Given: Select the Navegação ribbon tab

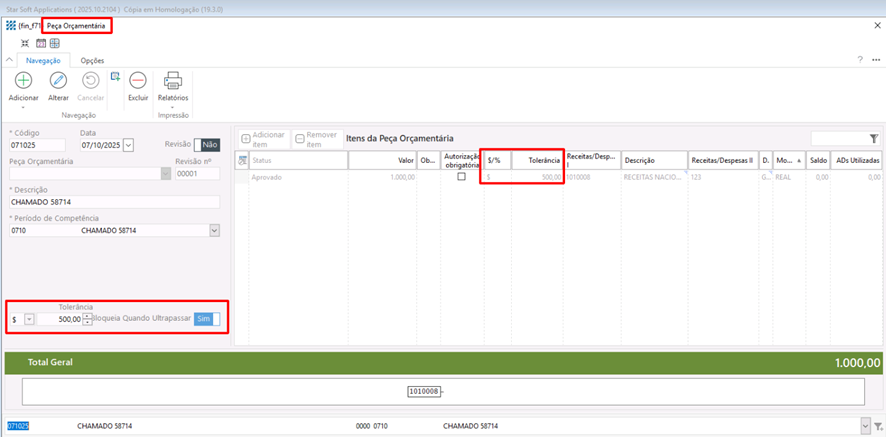Looking at the screenshot, I should point(42,60).
